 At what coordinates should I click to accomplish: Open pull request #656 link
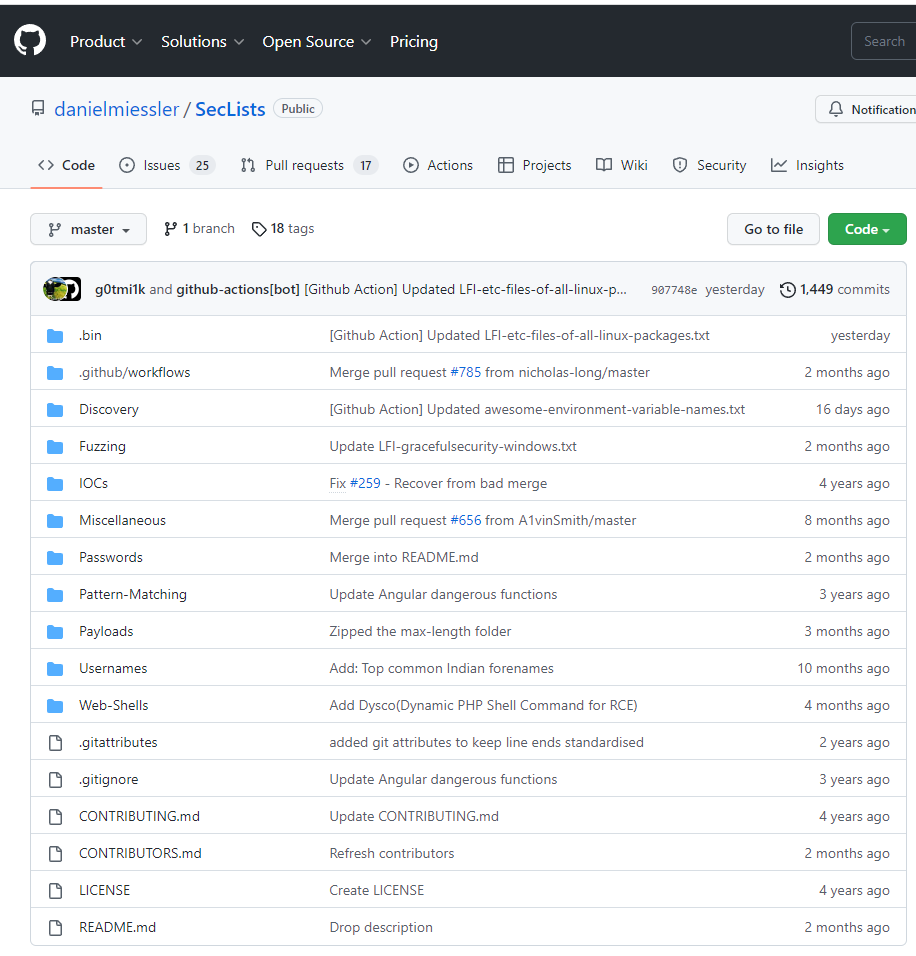coord(465,521)
